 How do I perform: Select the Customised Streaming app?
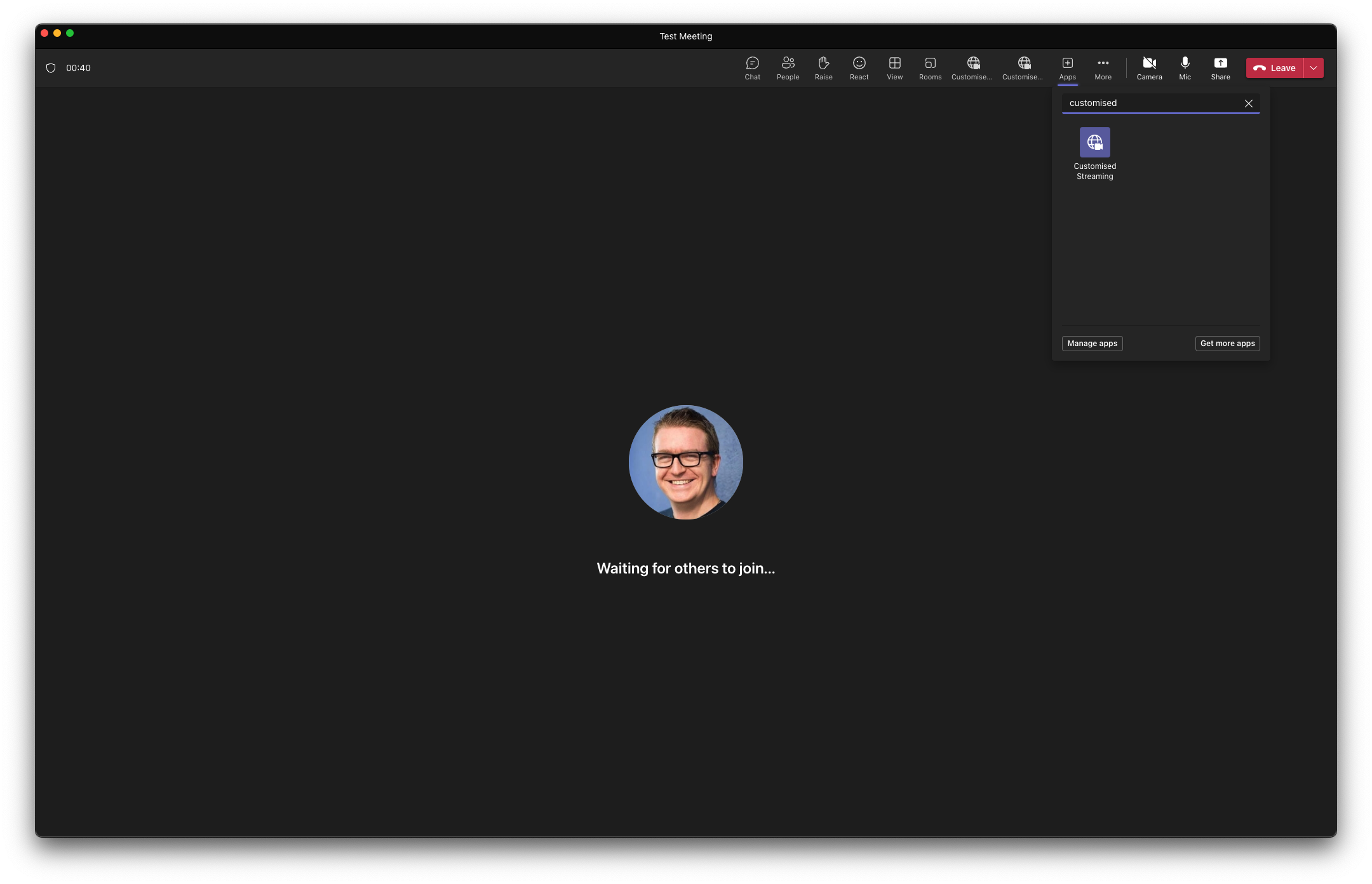tap(1094, 154)
